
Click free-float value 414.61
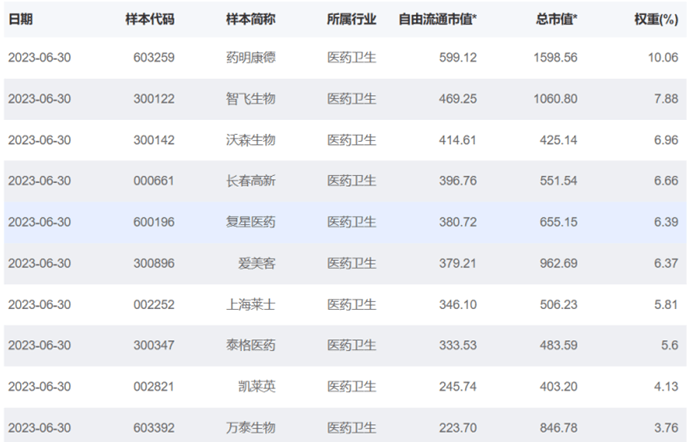(458, 140)
